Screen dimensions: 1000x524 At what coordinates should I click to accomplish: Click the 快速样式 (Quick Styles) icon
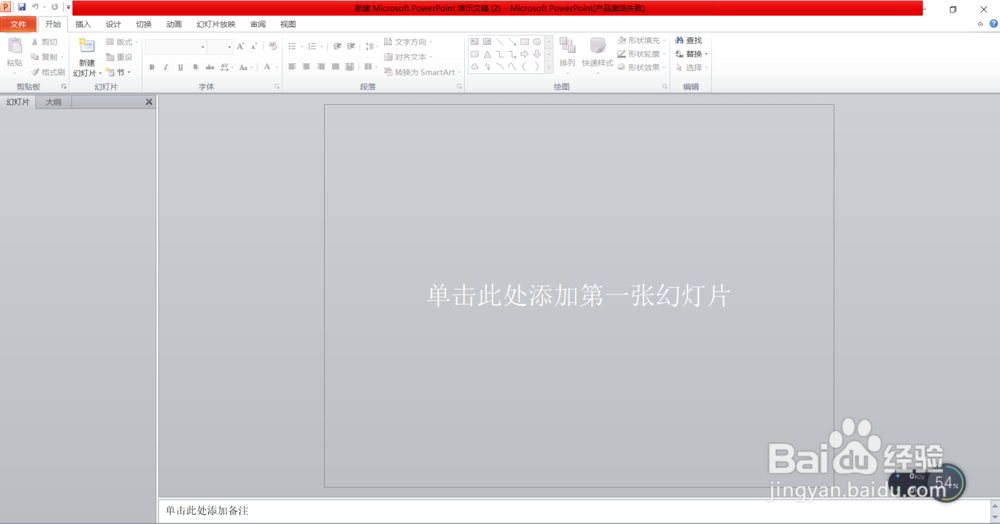598,46
